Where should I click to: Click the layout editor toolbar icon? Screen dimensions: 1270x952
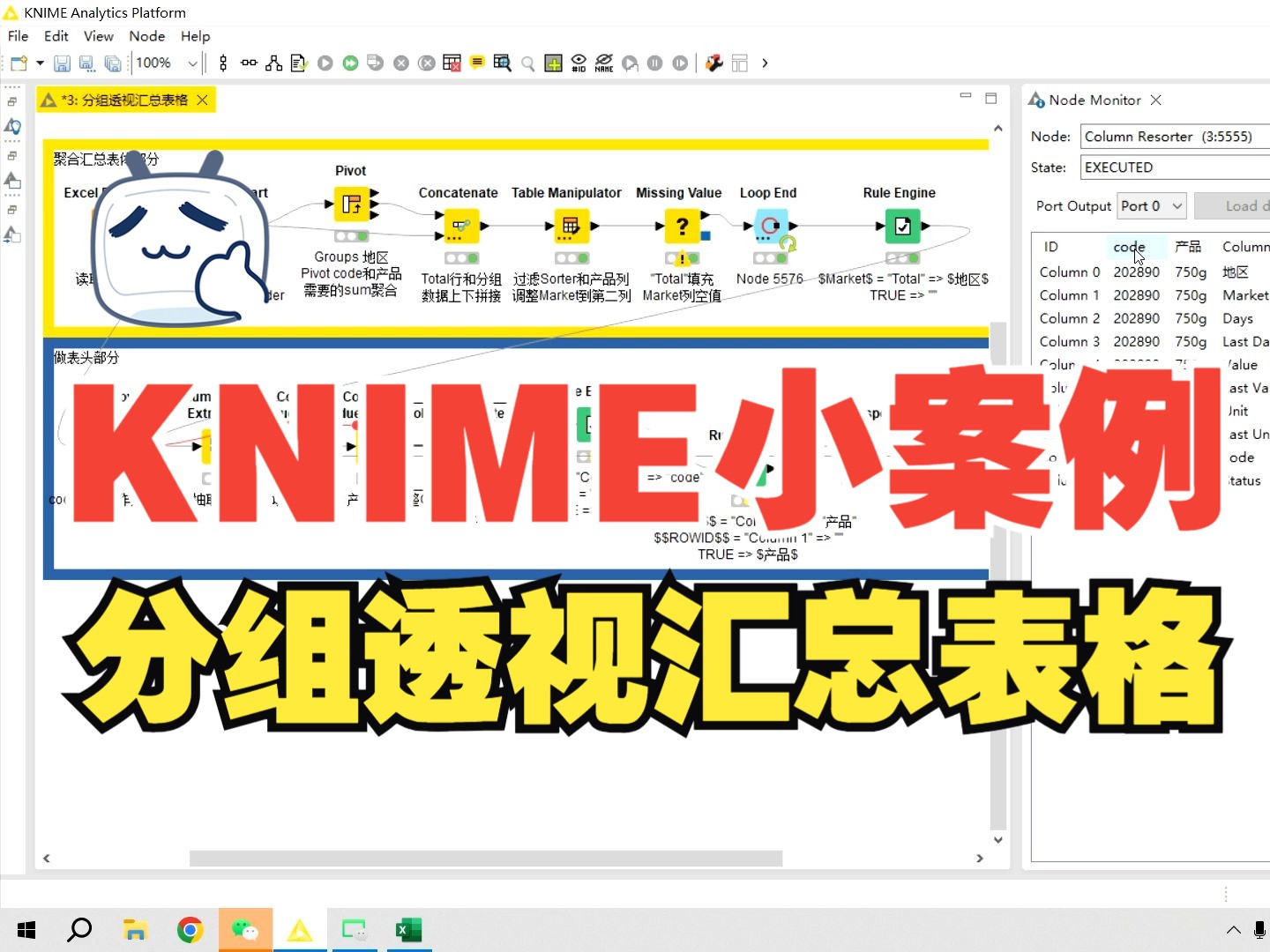tap(739, 63)
